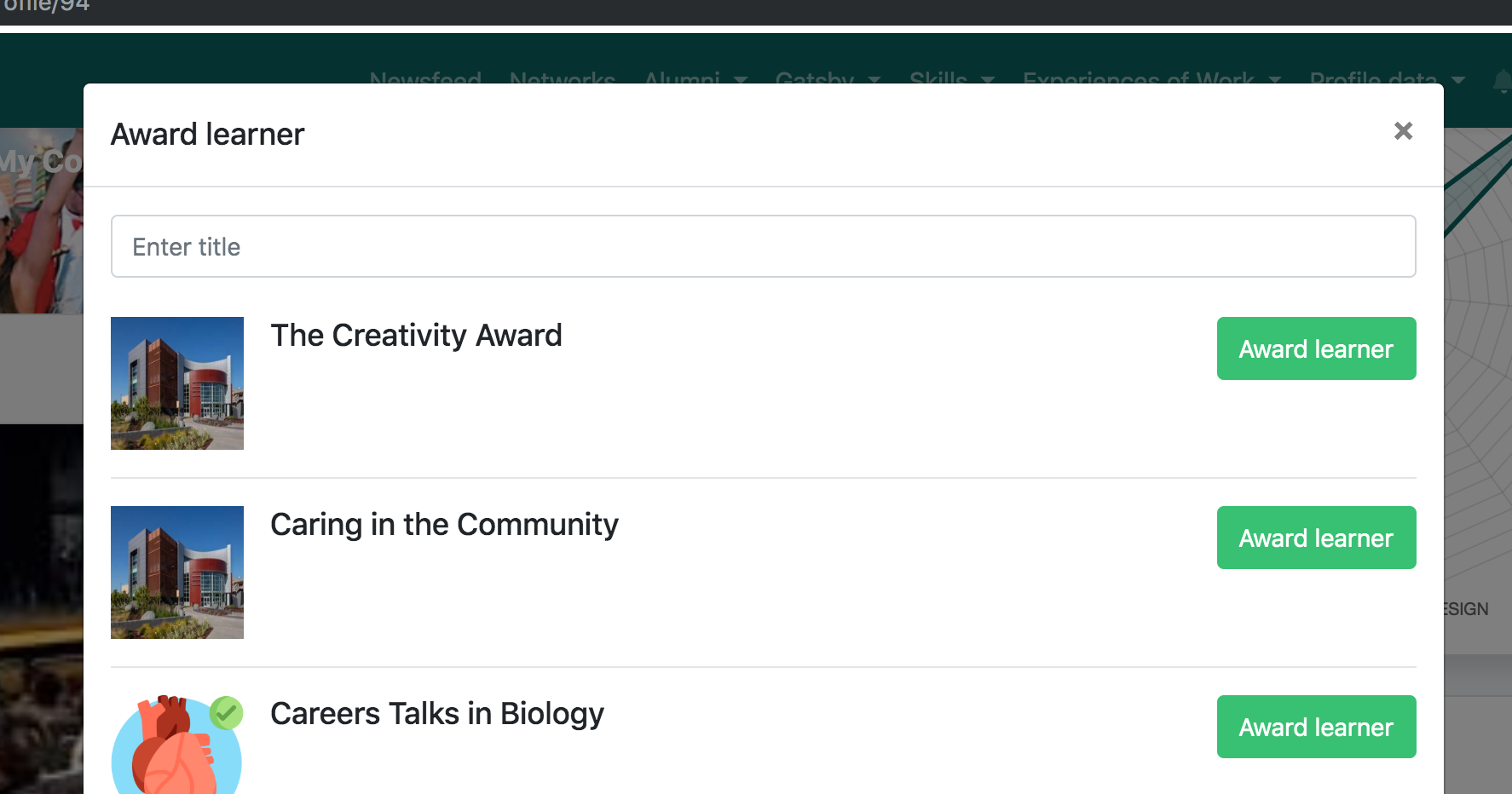The height and width of the screenshot is (794, 1512).
Task: Click the Careers Talks in Biology heart icon
Action: [x=176, y=745]
